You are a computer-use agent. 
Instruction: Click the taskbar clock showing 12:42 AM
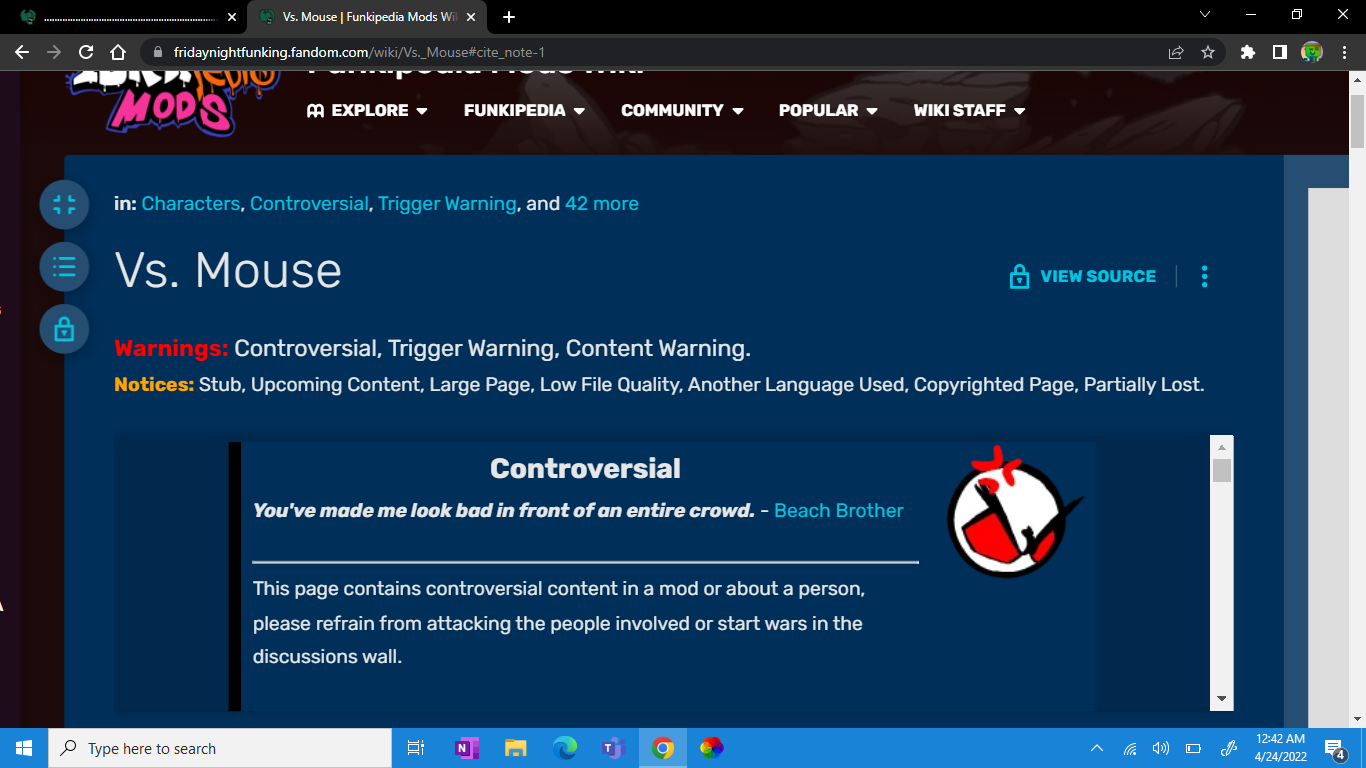click(1280, 748)
